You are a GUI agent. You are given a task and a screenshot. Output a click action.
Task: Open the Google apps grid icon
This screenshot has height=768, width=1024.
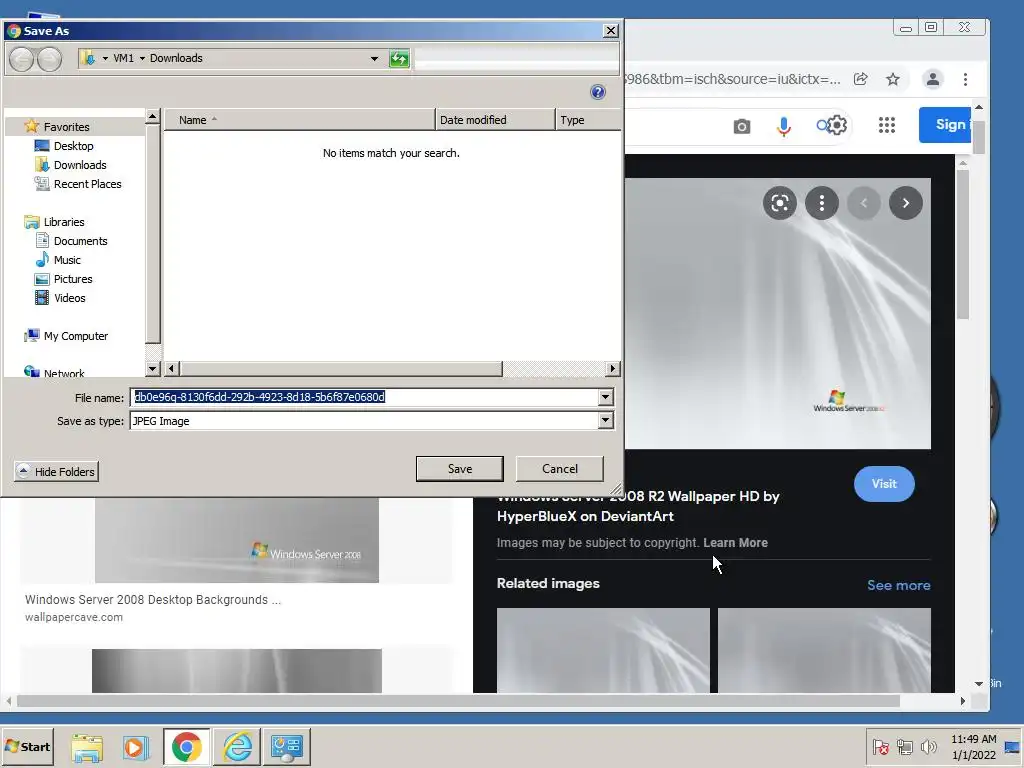pos(886,125)
